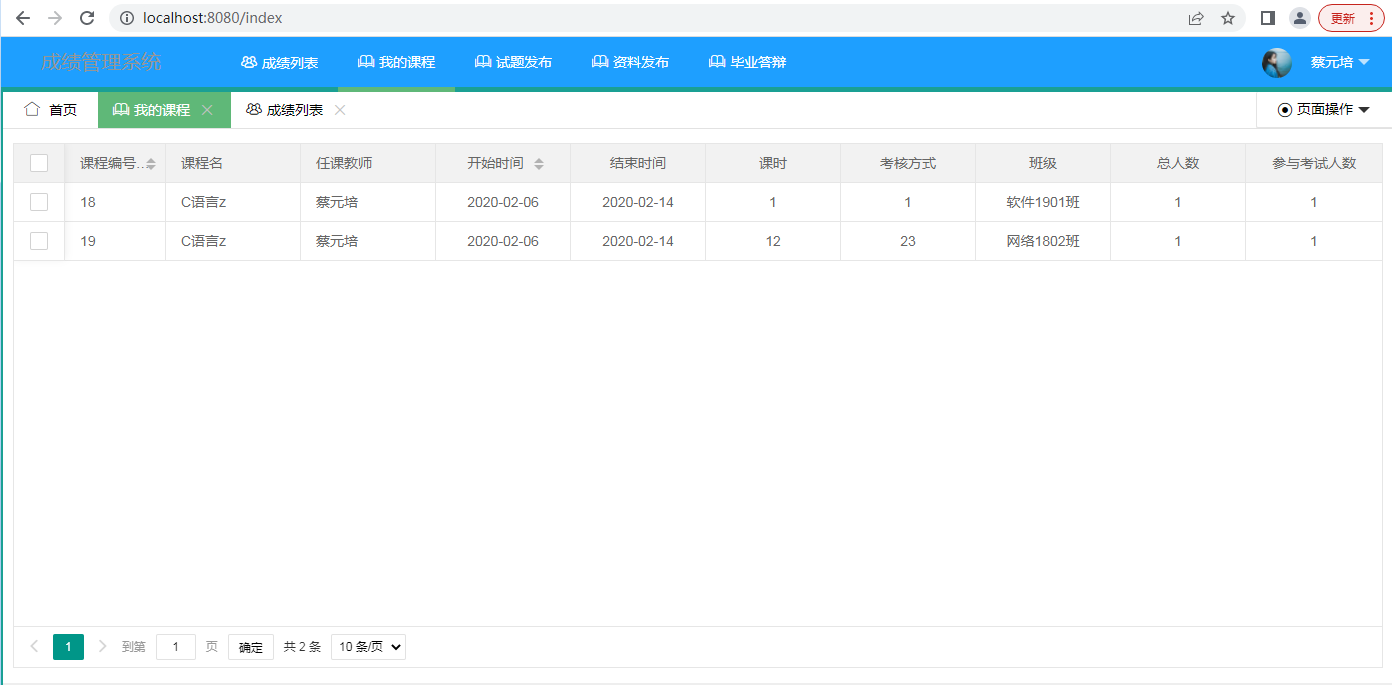1392x685 pixels.
Task: Toggle the select-all checkbox in table header
Action: [39, 163]
